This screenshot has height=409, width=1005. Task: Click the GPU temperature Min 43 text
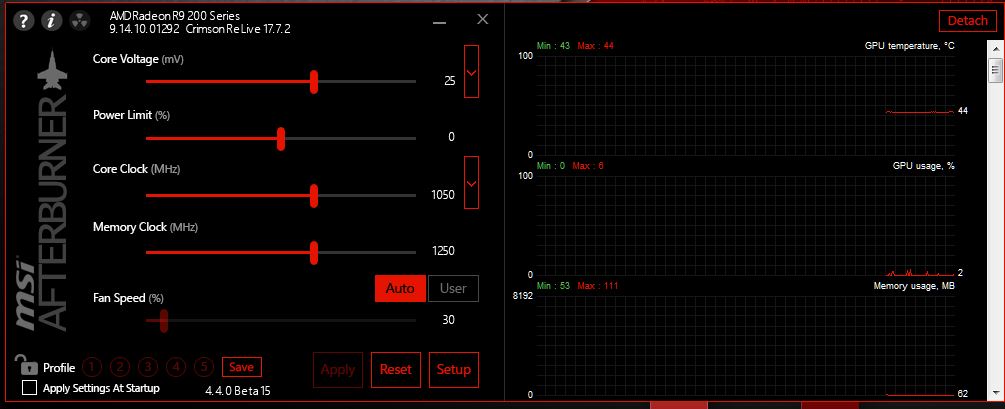click(x=553, y=46)
